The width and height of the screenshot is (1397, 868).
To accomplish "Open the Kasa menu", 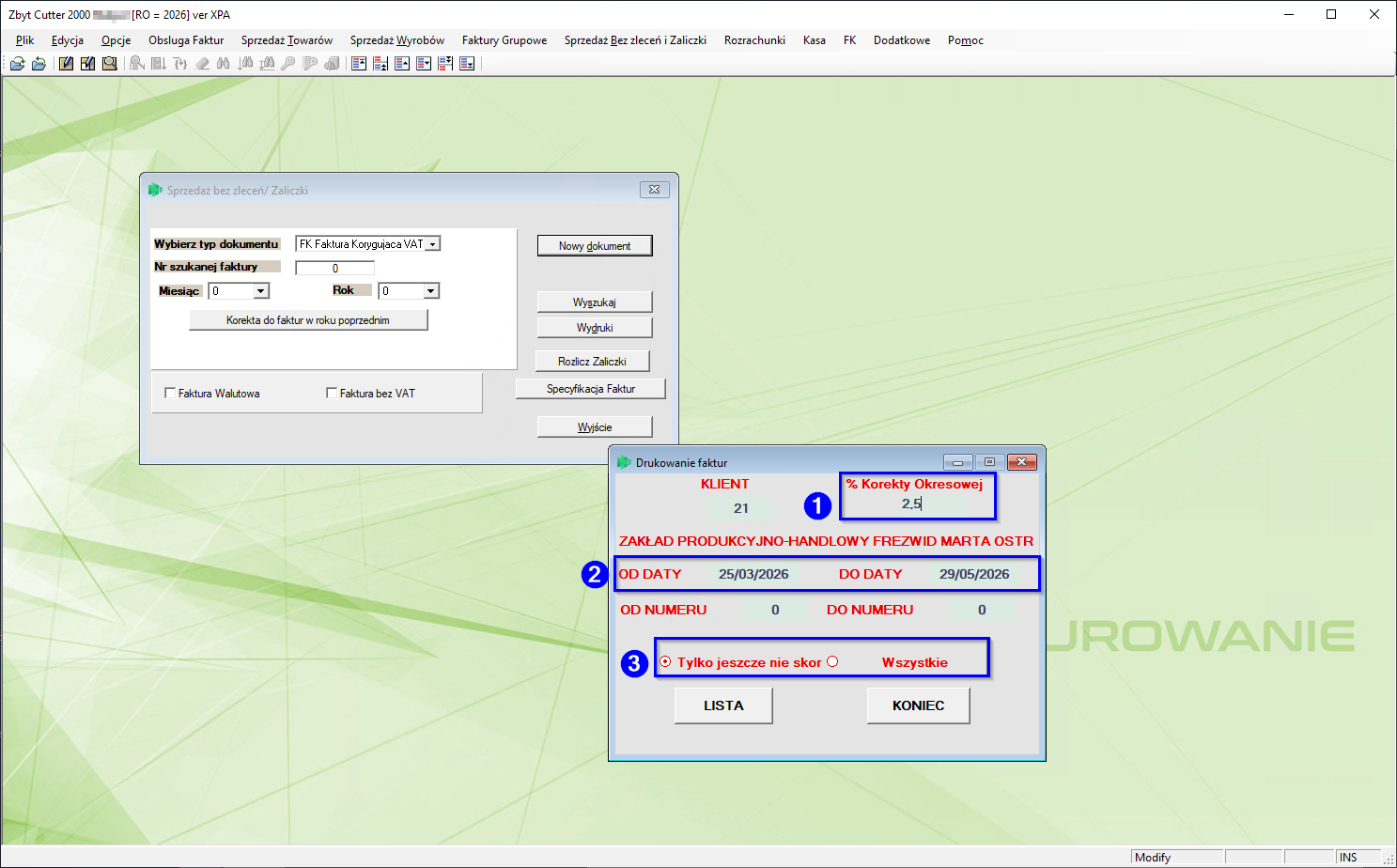I will (815, 40).
